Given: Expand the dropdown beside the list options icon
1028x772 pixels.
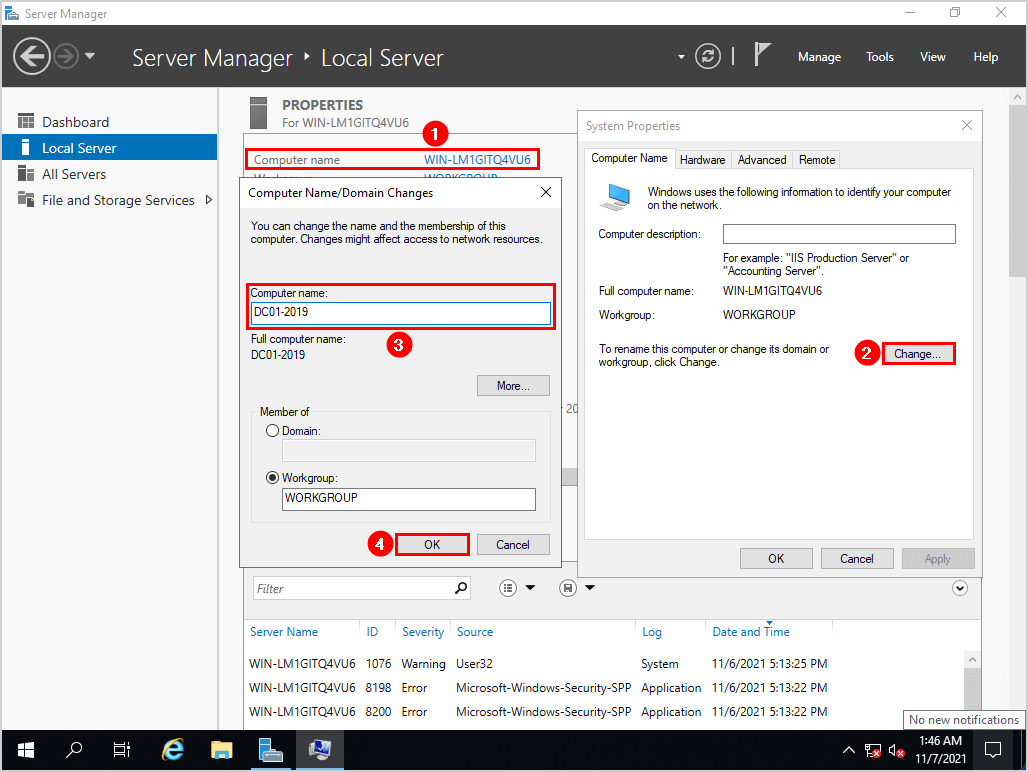Looking at the screenshot, I should 530,588.
